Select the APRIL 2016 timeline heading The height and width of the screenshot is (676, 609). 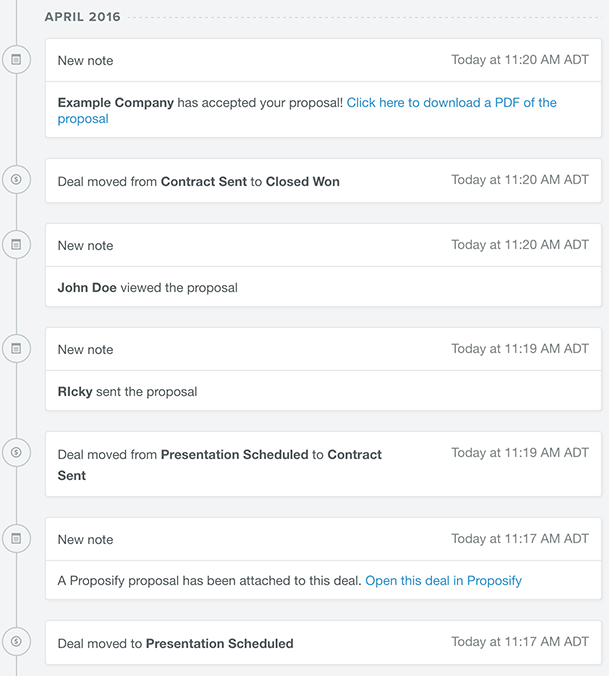click(x=83, y=17)
